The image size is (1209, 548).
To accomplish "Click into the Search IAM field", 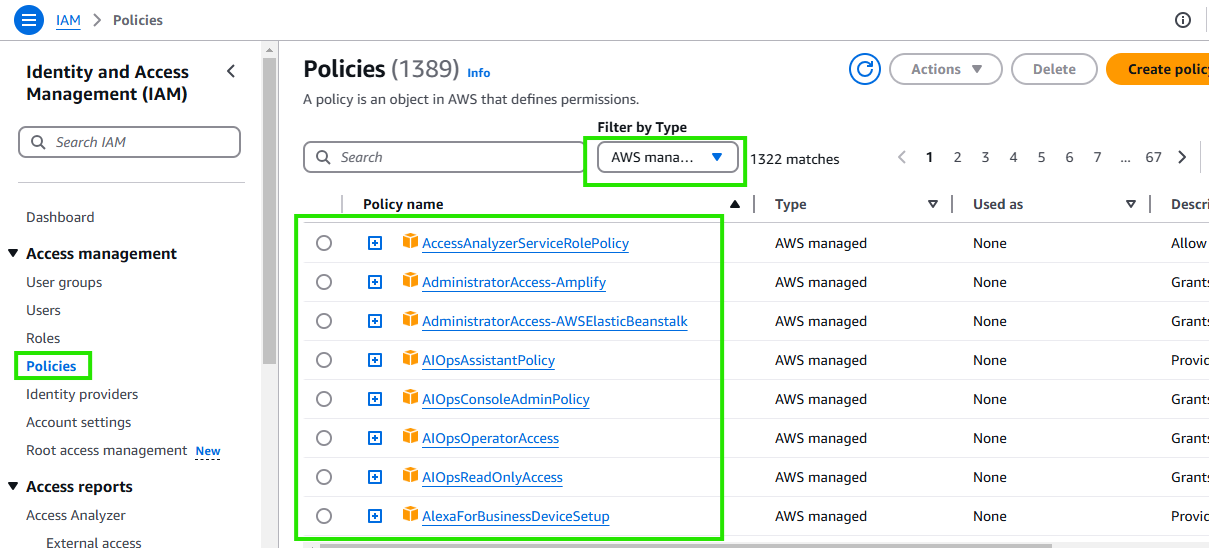I will (129, 142).
